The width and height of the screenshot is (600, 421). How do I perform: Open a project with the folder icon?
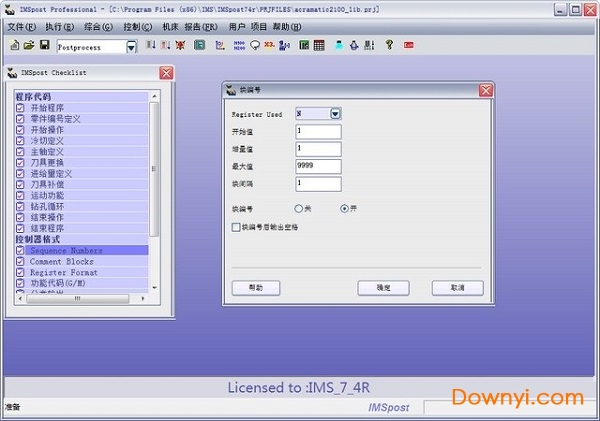(x=29, y=45)
